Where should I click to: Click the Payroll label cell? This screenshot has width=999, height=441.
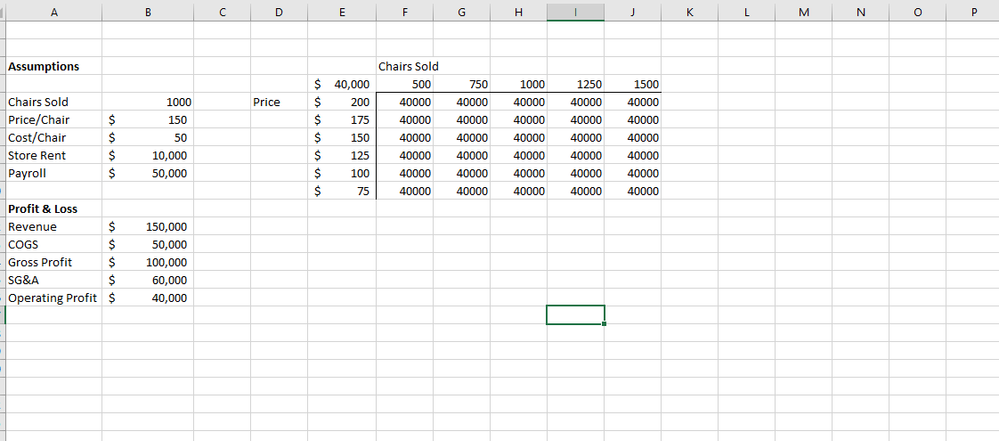click(x=54, y=173)
